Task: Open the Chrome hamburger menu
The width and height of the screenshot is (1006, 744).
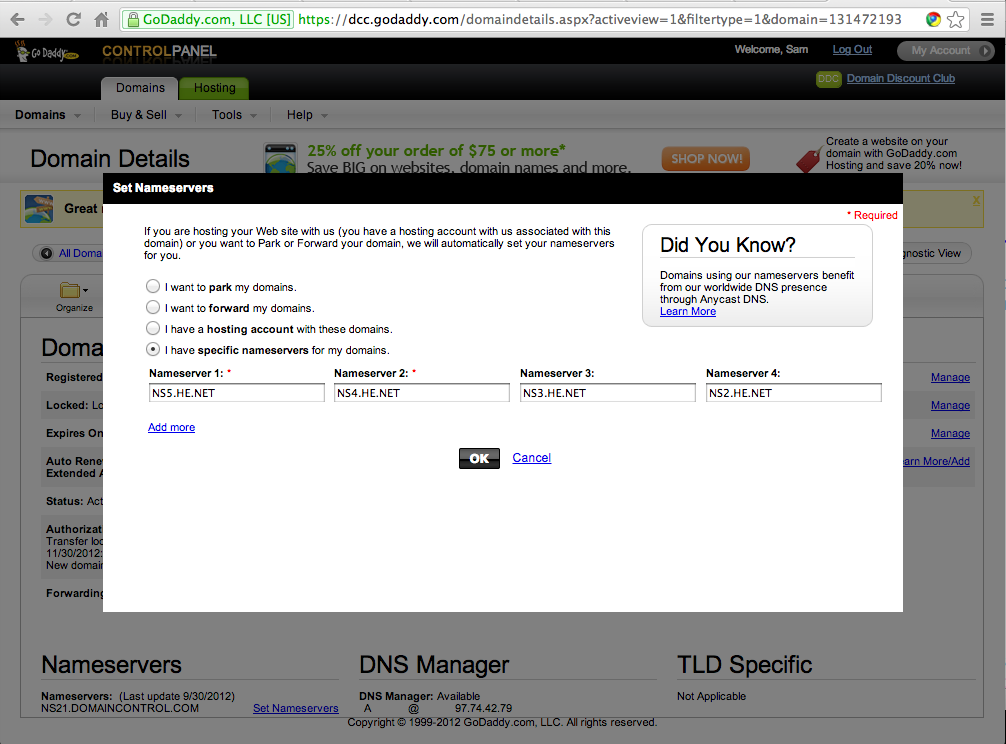Action: [988, 20]
